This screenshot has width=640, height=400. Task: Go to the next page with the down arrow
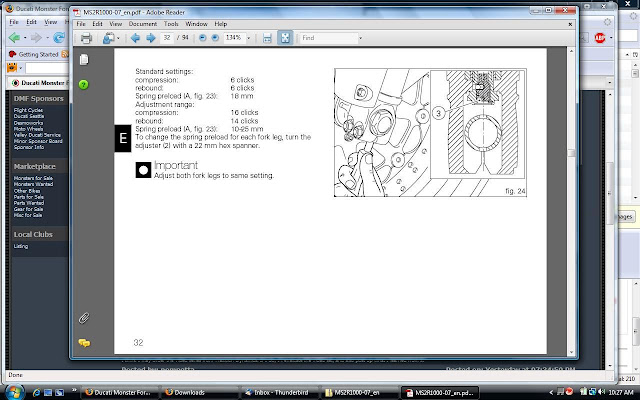click(150, 38)
